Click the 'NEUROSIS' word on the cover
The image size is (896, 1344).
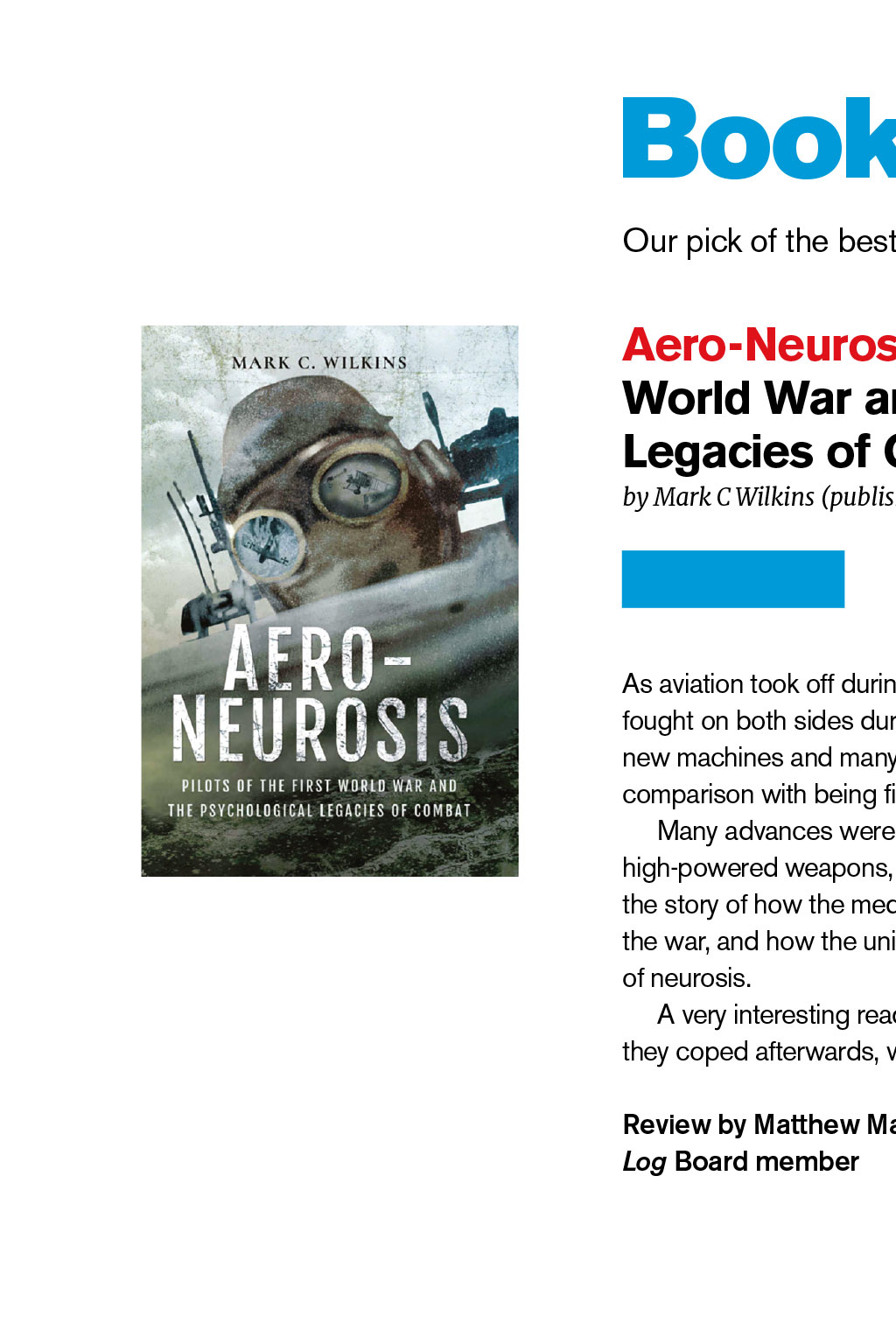click(x=320, y=729)
